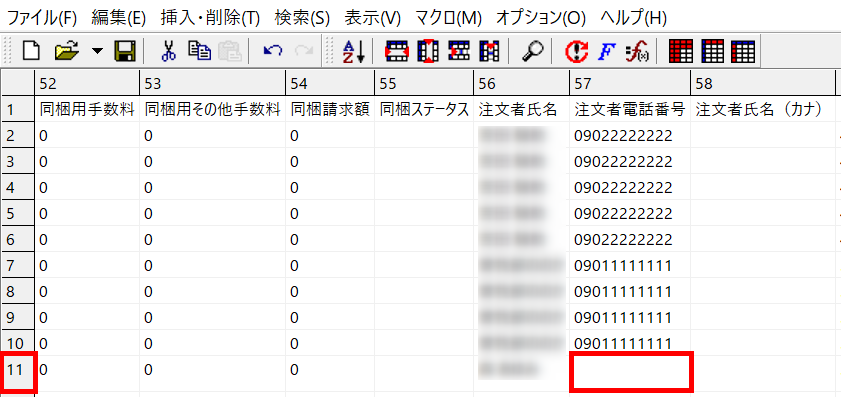Select the 注文者氏名 header cell
Image resolution: width=841 pixels, height=397 pixels.
(521, 109)
